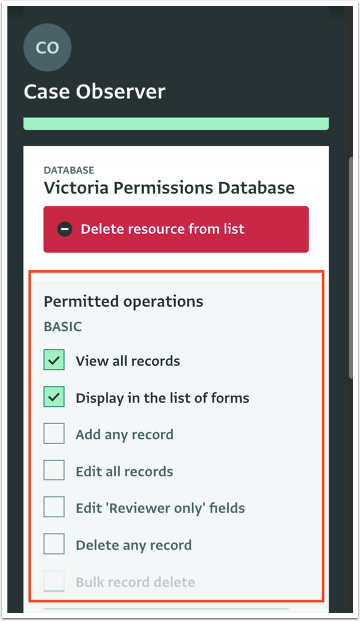The image size is (360, 621).
Task: Click Delete resource from list button
Action: (x=176, y=229)
